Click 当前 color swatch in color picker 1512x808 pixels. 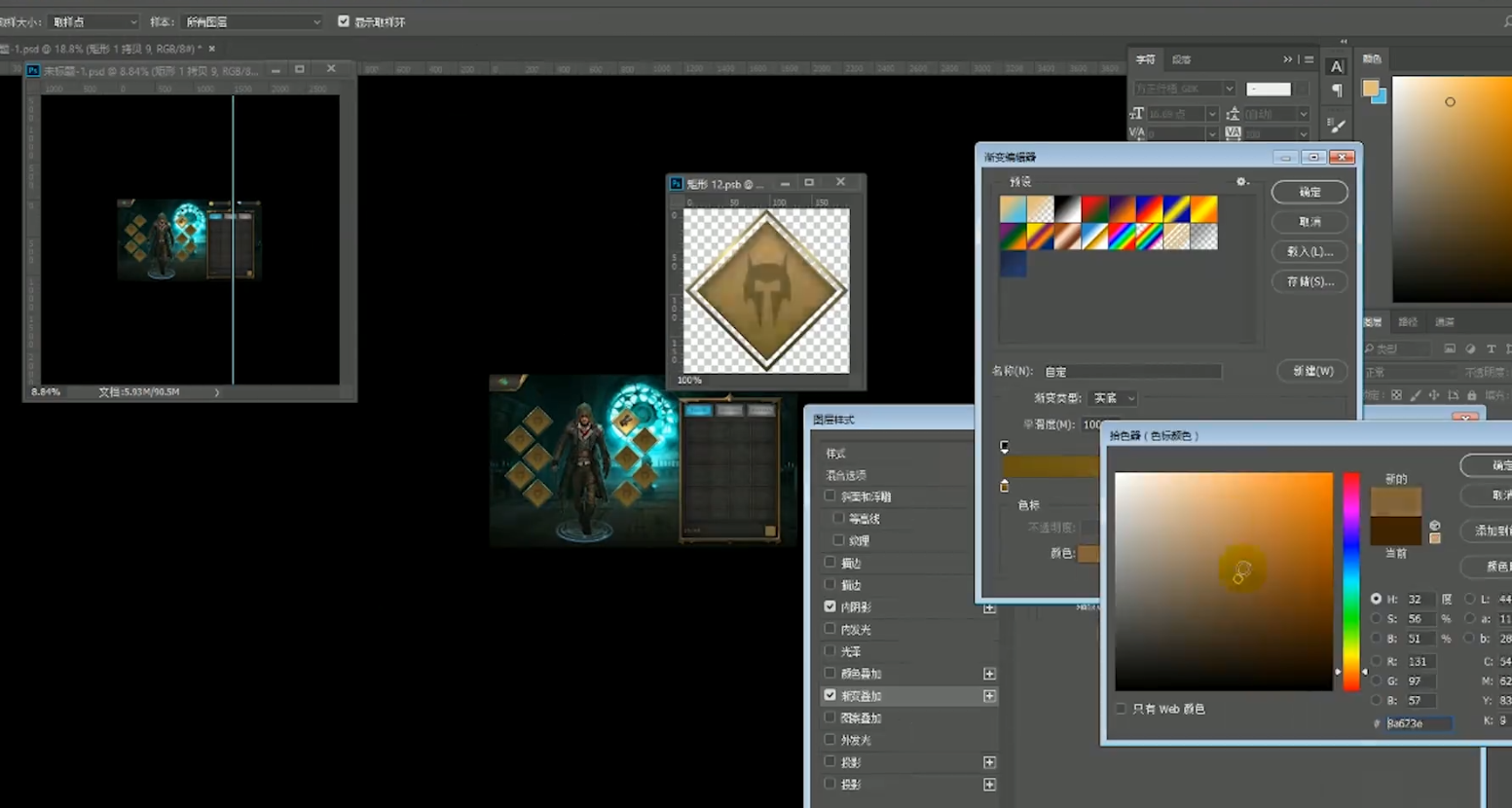click(x=1395, y=531)
